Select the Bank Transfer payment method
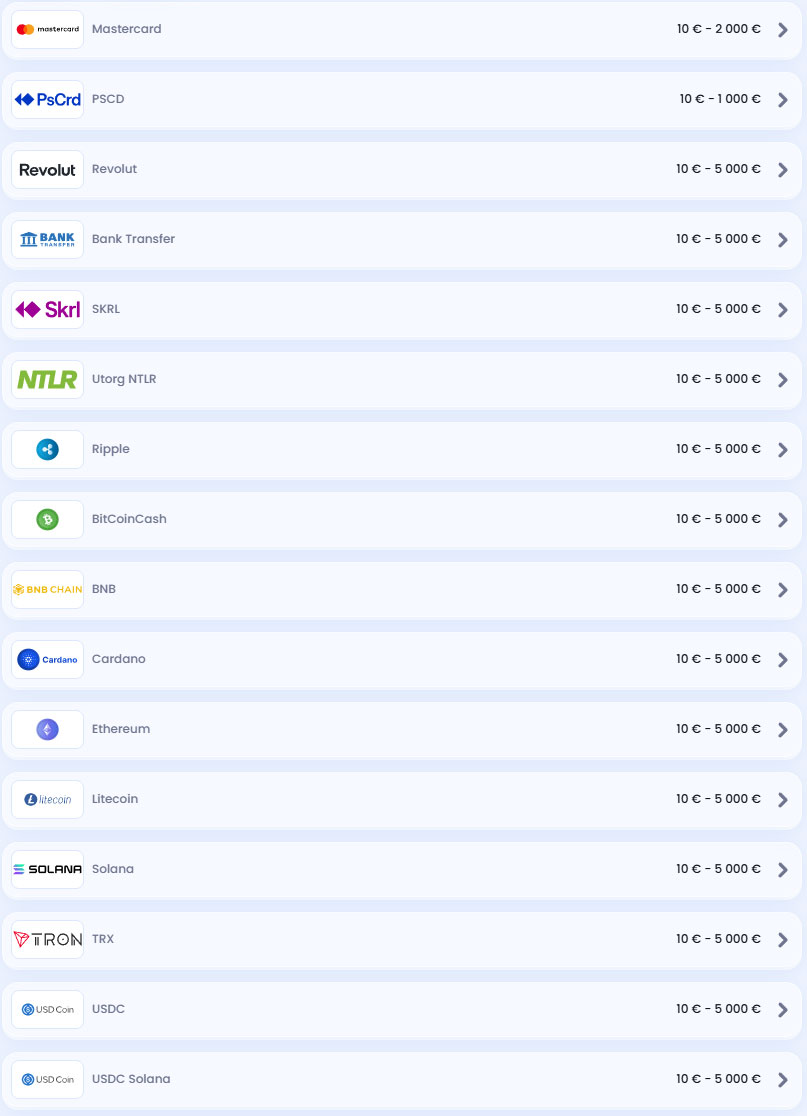This screenshot has height=1116, width=807. click(x=400, y=239)
